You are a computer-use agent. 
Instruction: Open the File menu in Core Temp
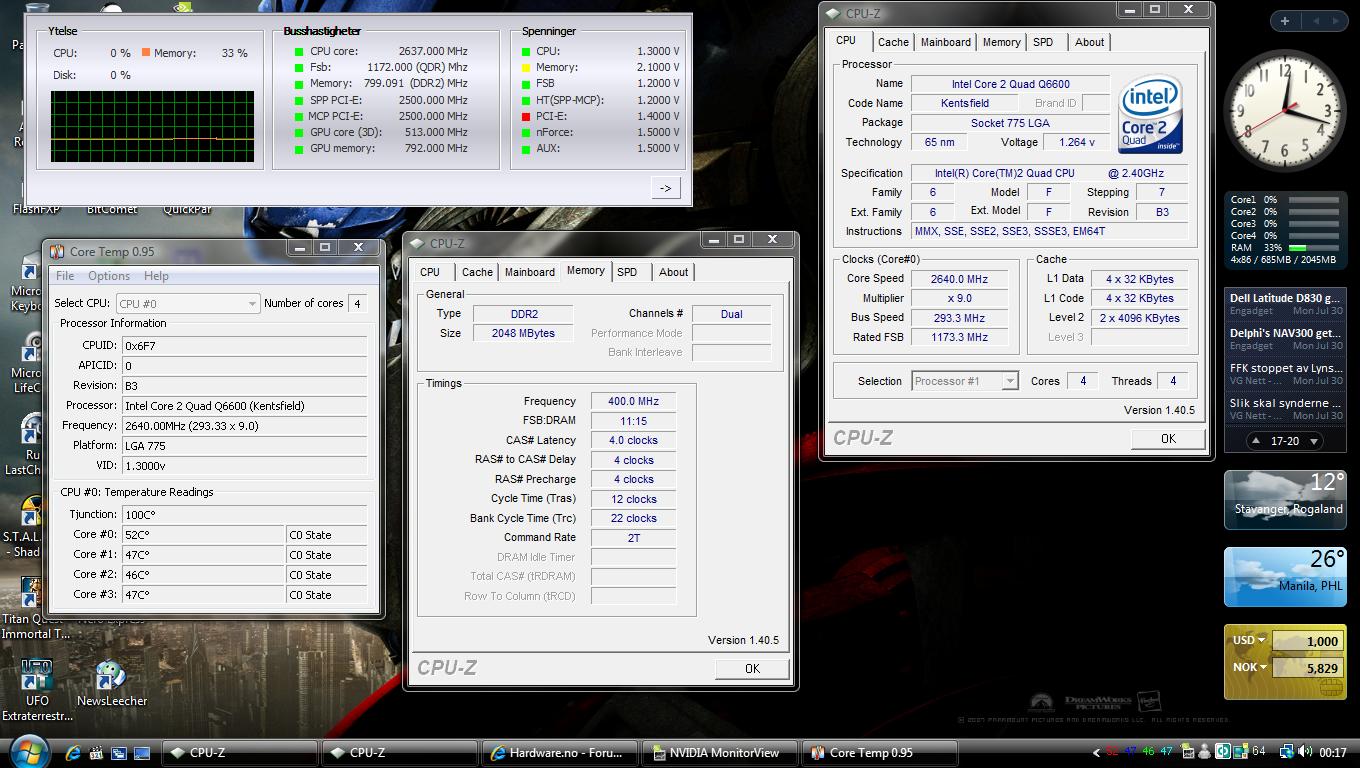tap(65, 276)
